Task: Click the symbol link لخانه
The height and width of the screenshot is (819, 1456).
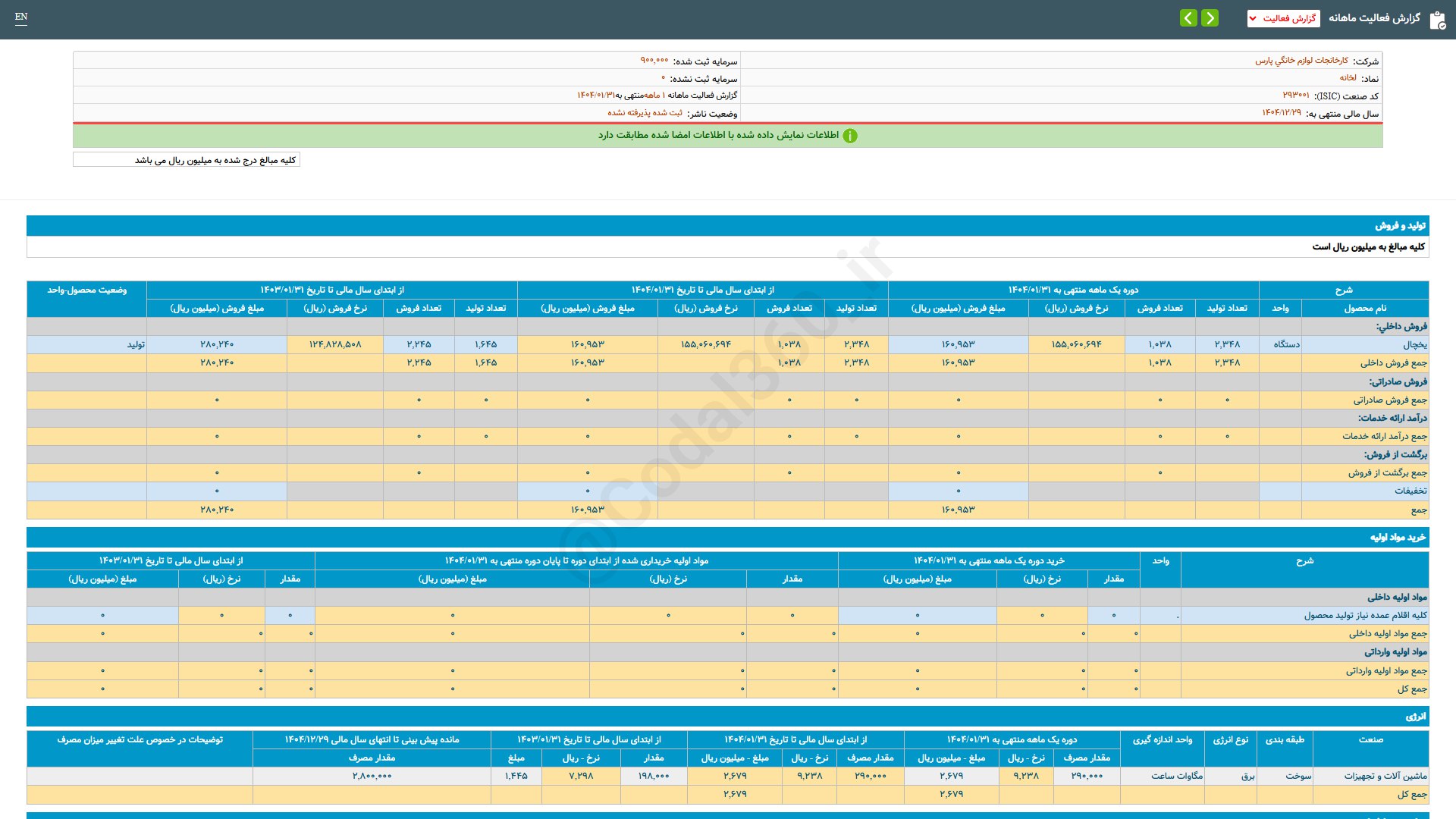Action: pos(1348,78)
